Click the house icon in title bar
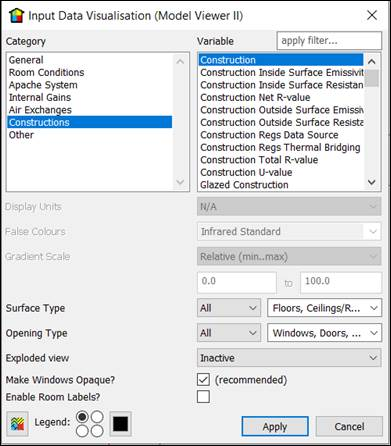 (x=16, y=16)
